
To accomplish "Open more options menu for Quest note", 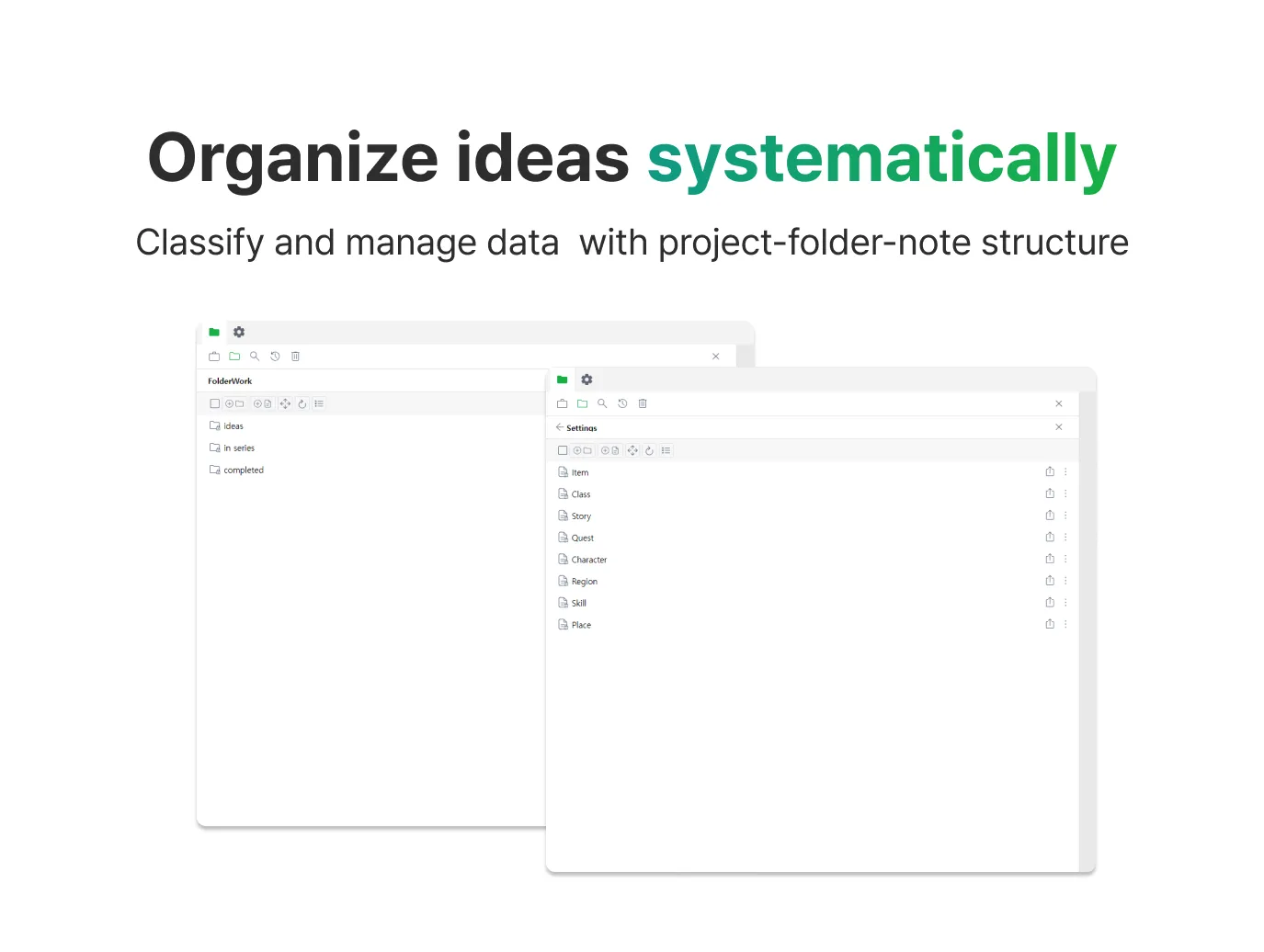I will (x=1065, y=538).
